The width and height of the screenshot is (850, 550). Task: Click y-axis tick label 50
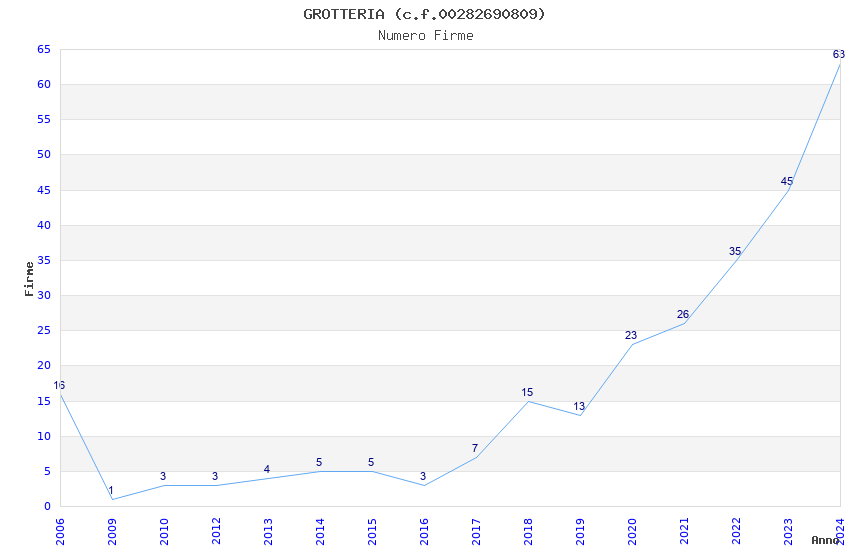tap(44, 154)
